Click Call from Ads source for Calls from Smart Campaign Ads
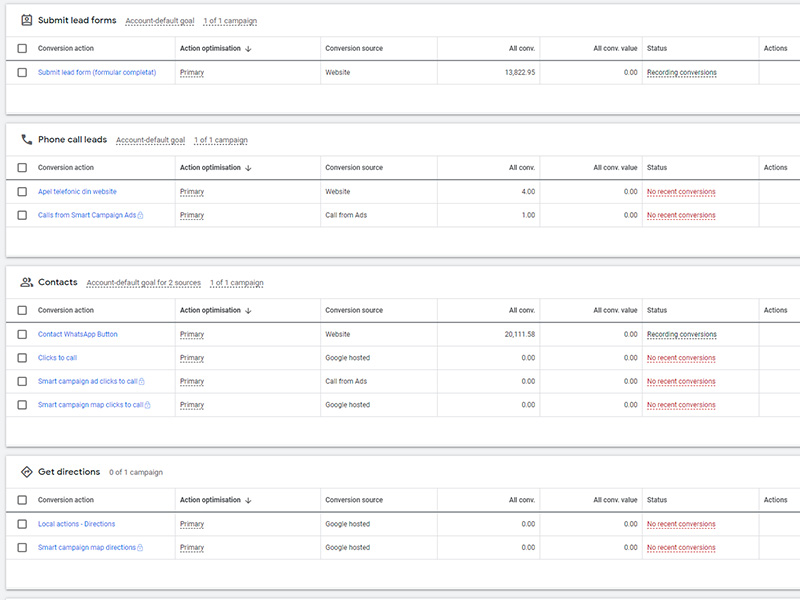Image resolution: width=800 pixels, height=600 pixels. [346, 215]
